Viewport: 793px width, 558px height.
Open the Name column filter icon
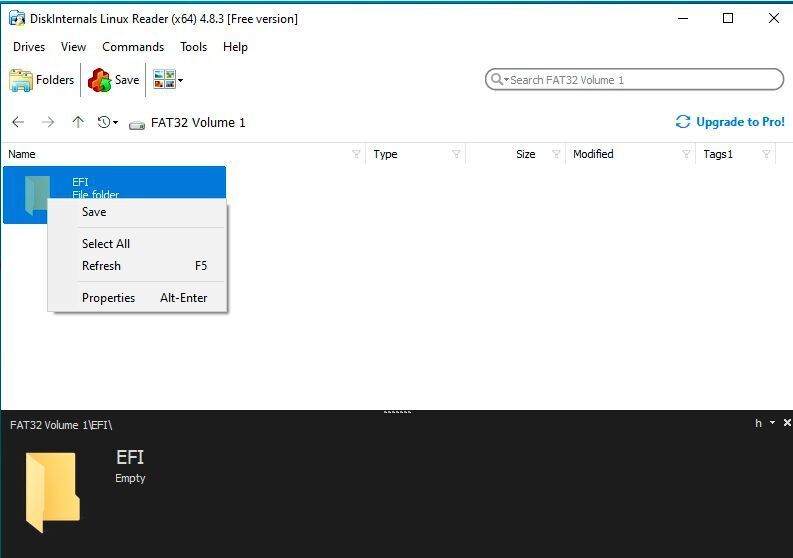coord(356,154)
